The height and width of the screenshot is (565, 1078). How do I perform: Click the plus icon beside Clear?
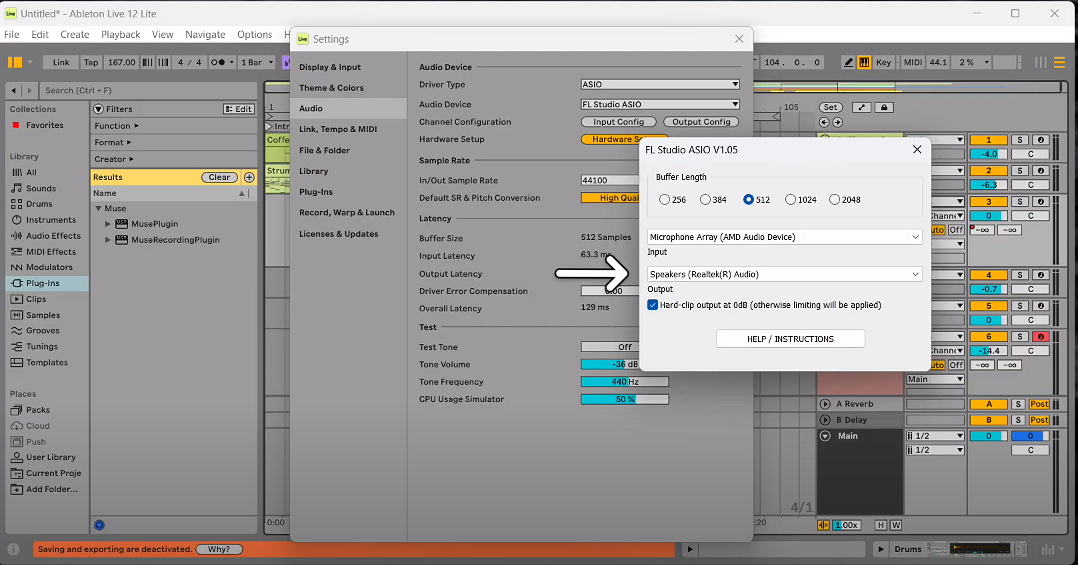[249, 177]
